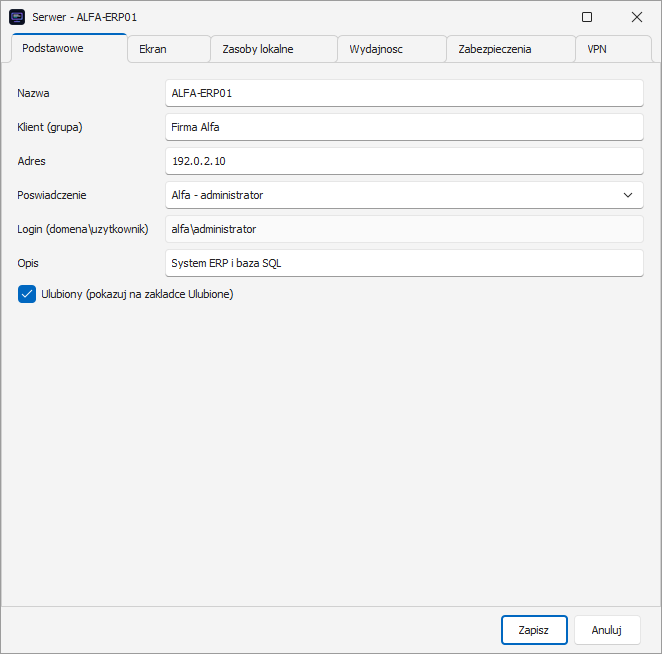Open the Zasoby lokalne tab

click(274, 49)
